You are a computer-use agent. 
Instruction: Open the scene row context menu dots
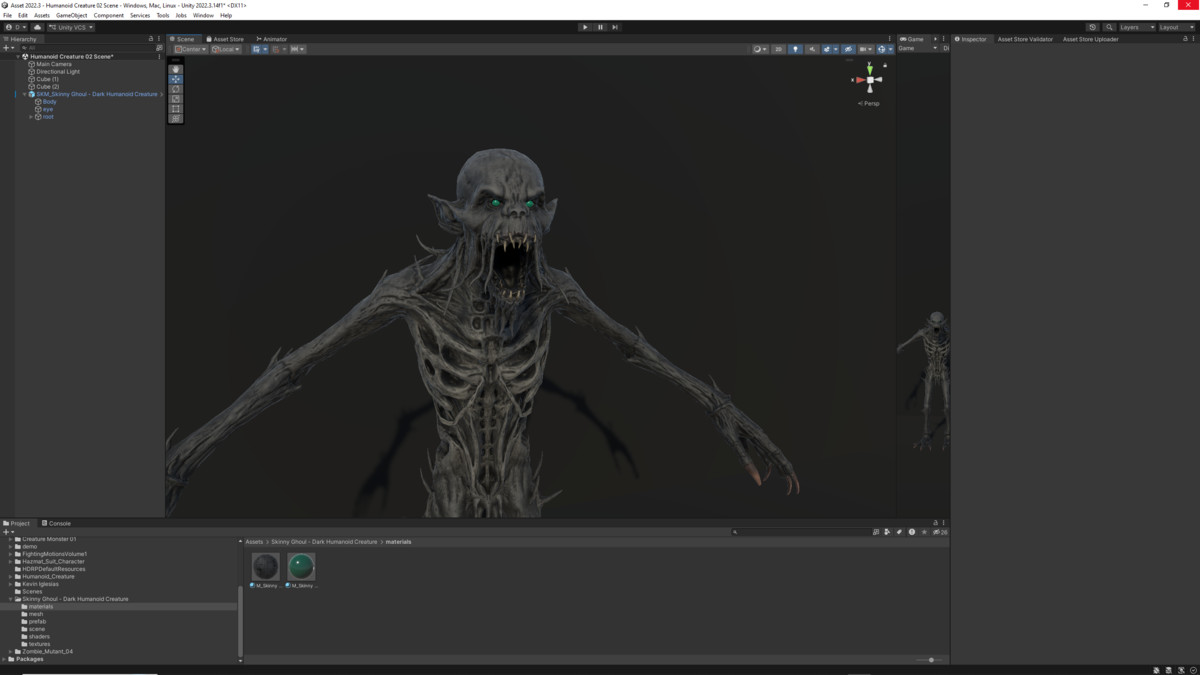(x=159, y=57)
